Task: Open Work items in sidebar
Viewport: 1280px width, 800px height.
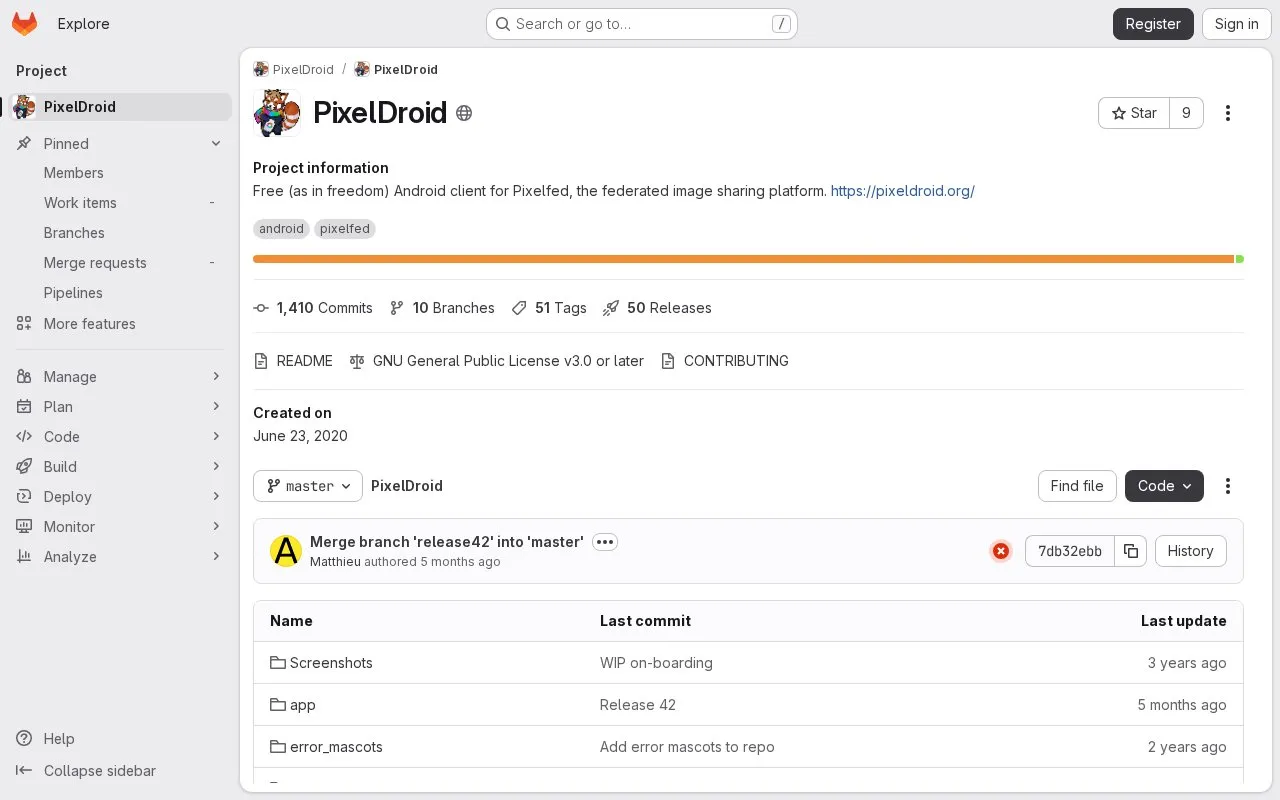Action: (x=120, y=203)
